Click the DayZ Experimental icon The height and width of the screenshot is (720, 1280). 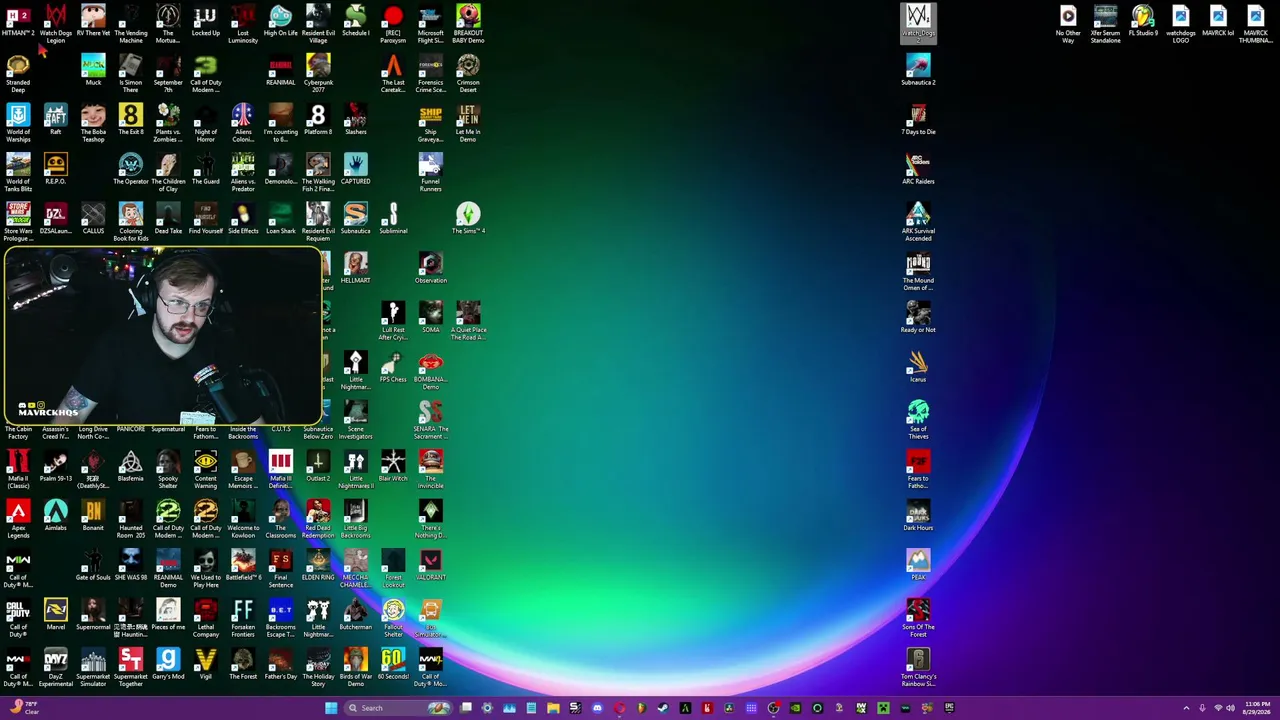(x=55, y=667)
